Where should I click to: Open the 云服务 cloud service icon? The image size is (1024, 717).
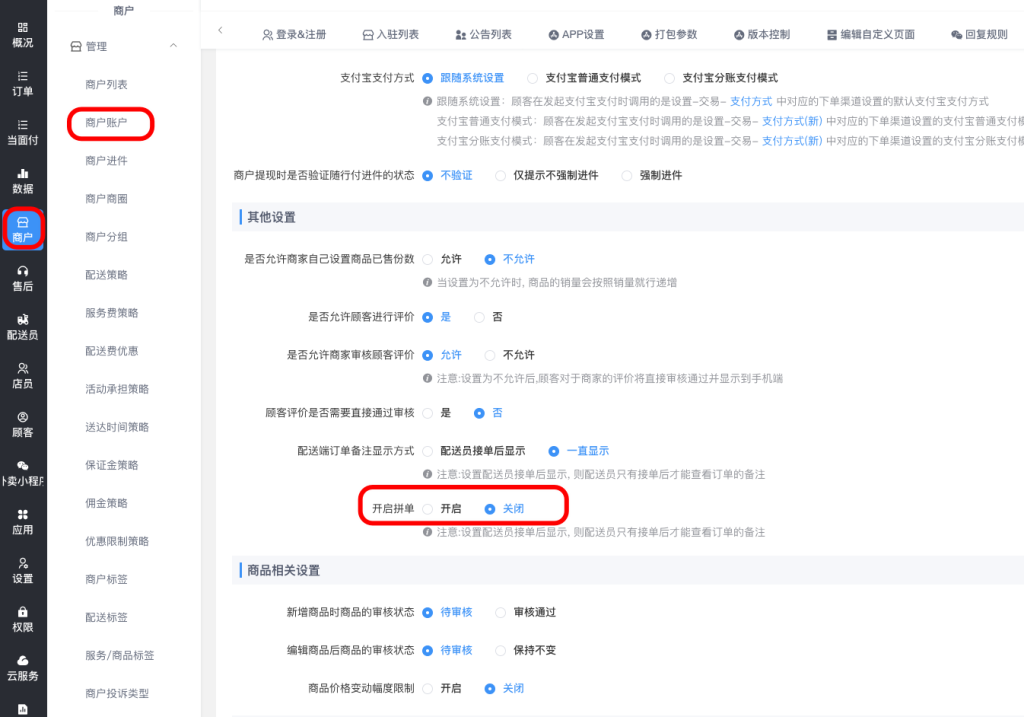(22, 661)
